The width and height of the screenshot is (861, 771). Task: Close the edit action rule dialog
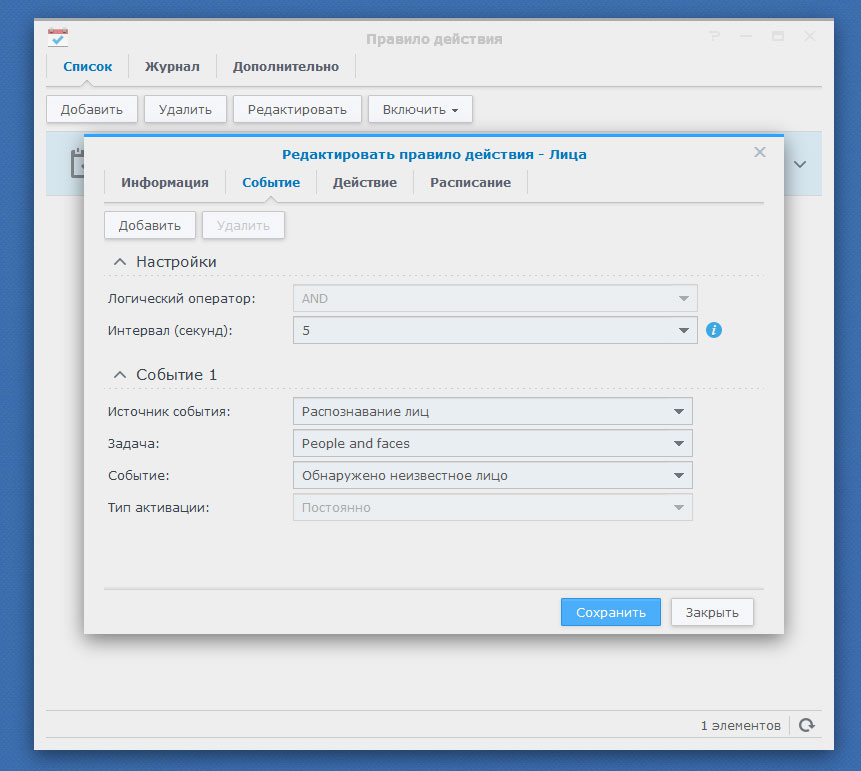pos(759,153)
